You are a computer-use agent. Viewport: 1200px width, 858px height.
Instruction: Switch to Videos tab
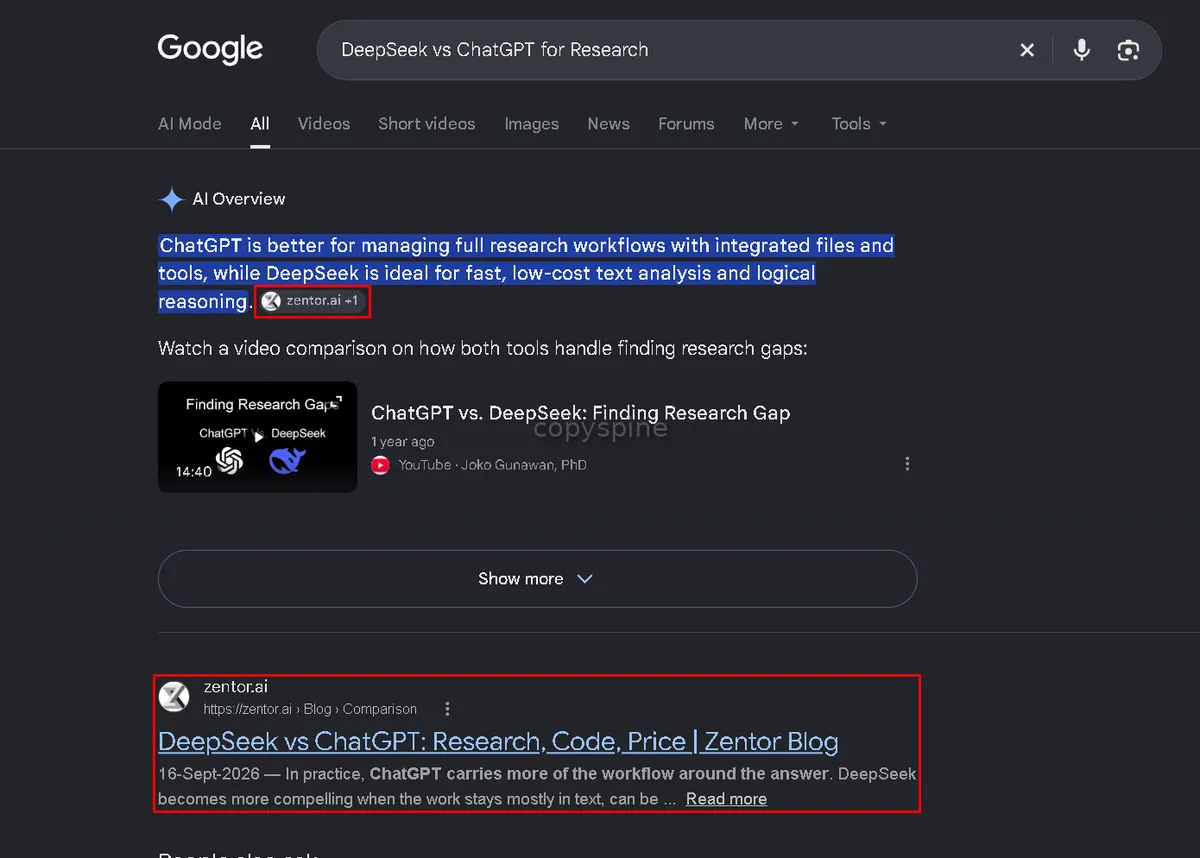pyautogui.click(x=324, y=124)
